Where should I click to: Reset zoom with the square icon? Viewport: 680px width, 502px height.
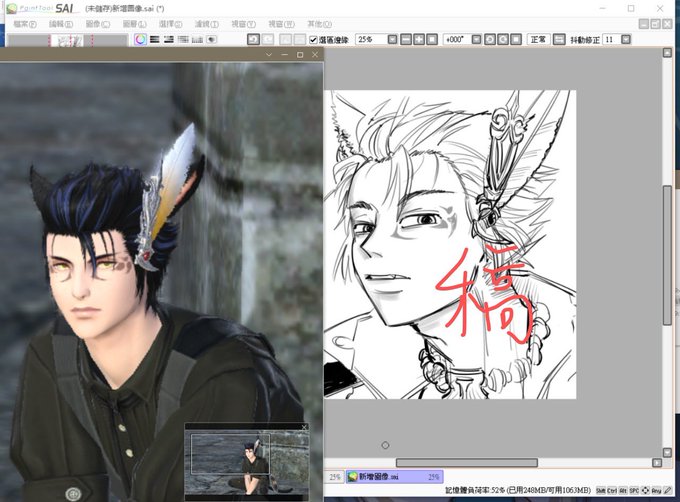click(x=432, y=39)
